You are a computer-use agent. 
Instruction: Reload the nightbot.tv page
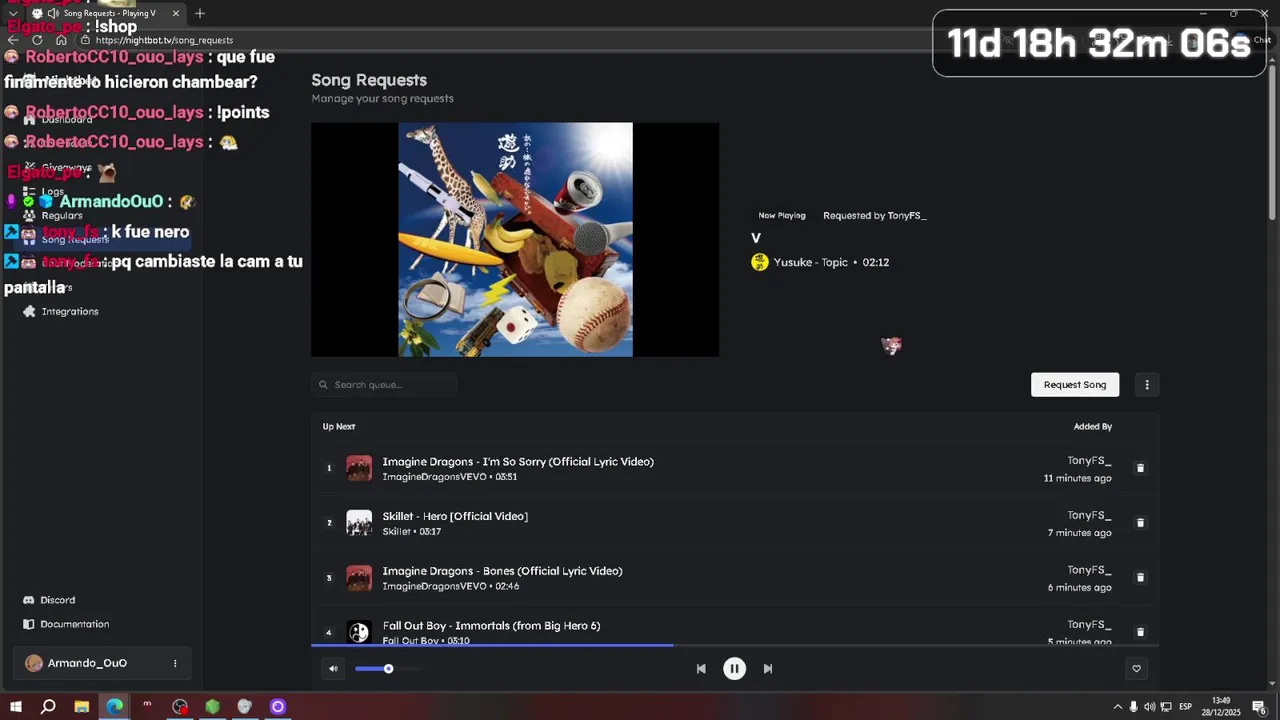tap(37, 40)
